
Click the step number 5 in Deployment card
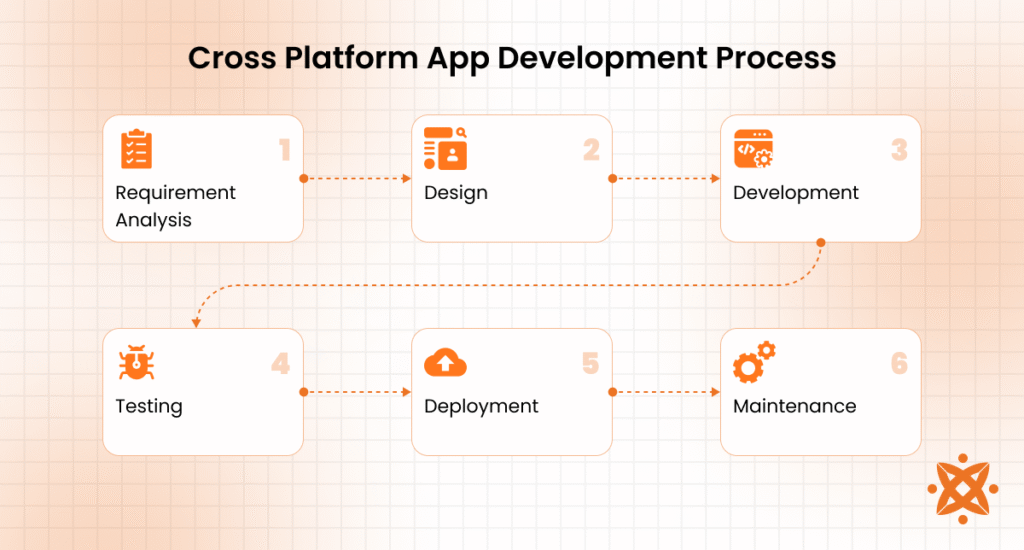590,363
